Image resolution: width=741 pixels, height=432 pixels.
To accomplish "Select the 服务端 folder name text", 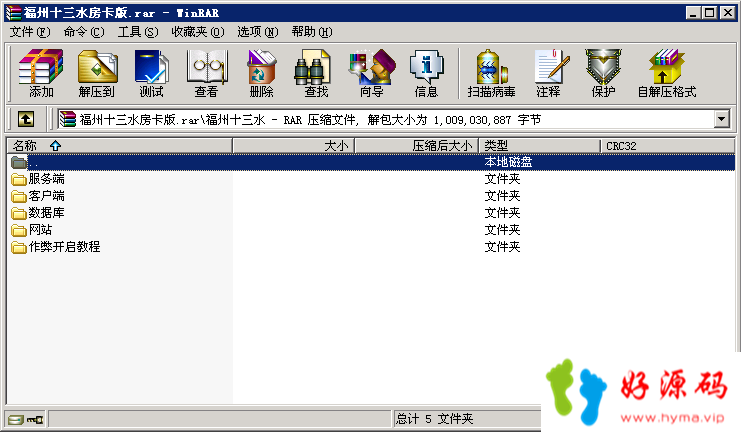I will [46, 179].
